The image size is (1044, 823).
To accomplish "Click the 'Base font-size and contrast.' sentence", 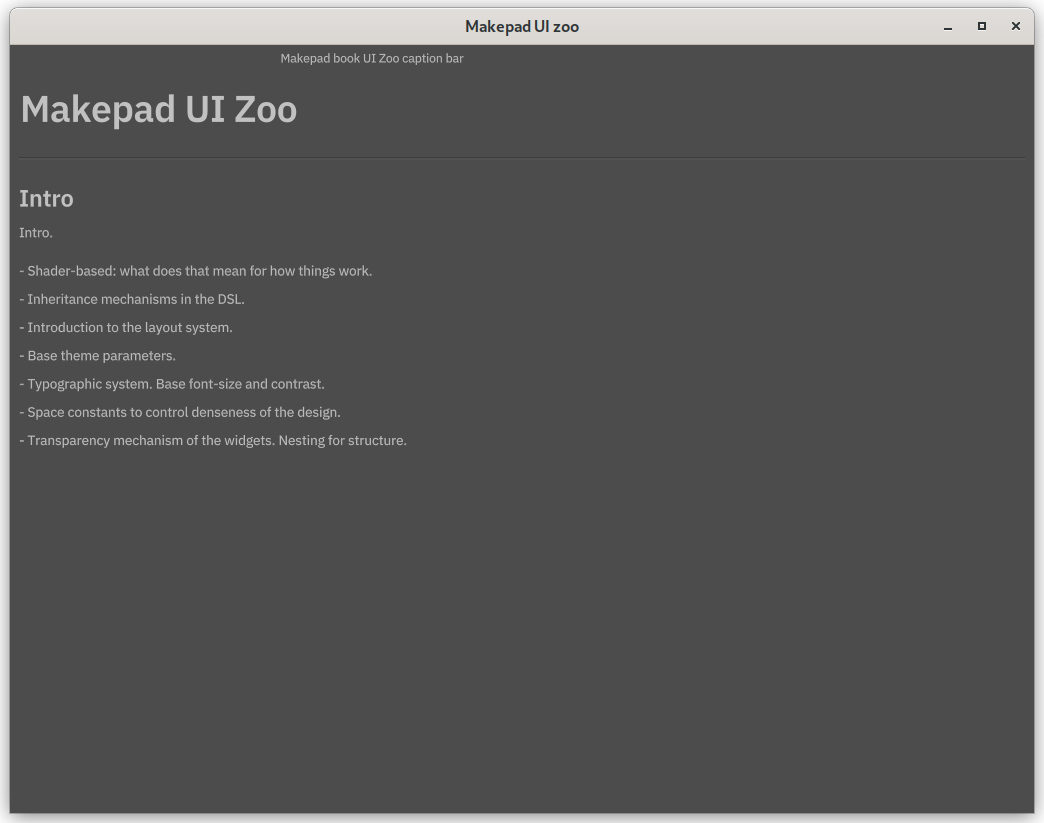I will pos(240,384).
